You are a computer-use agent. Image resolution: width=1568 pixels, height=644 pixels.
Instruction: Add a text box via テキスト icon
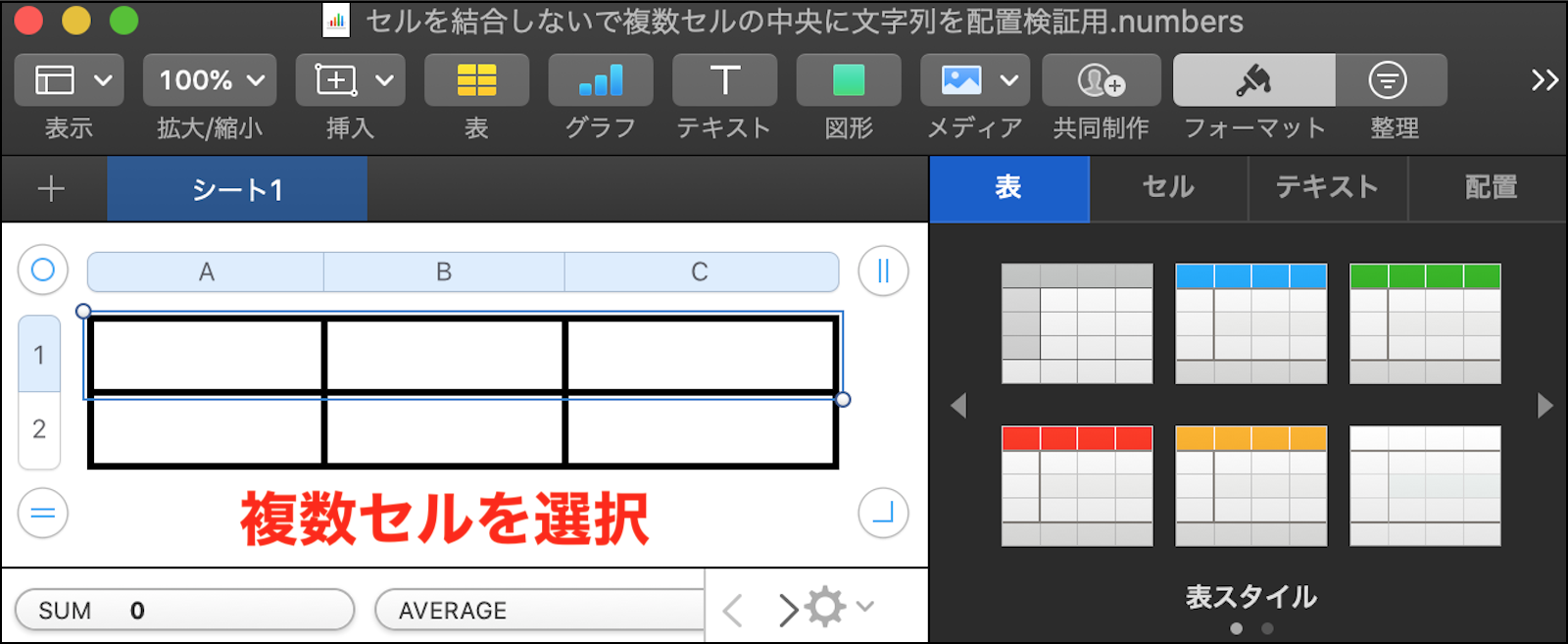[724, 80]
